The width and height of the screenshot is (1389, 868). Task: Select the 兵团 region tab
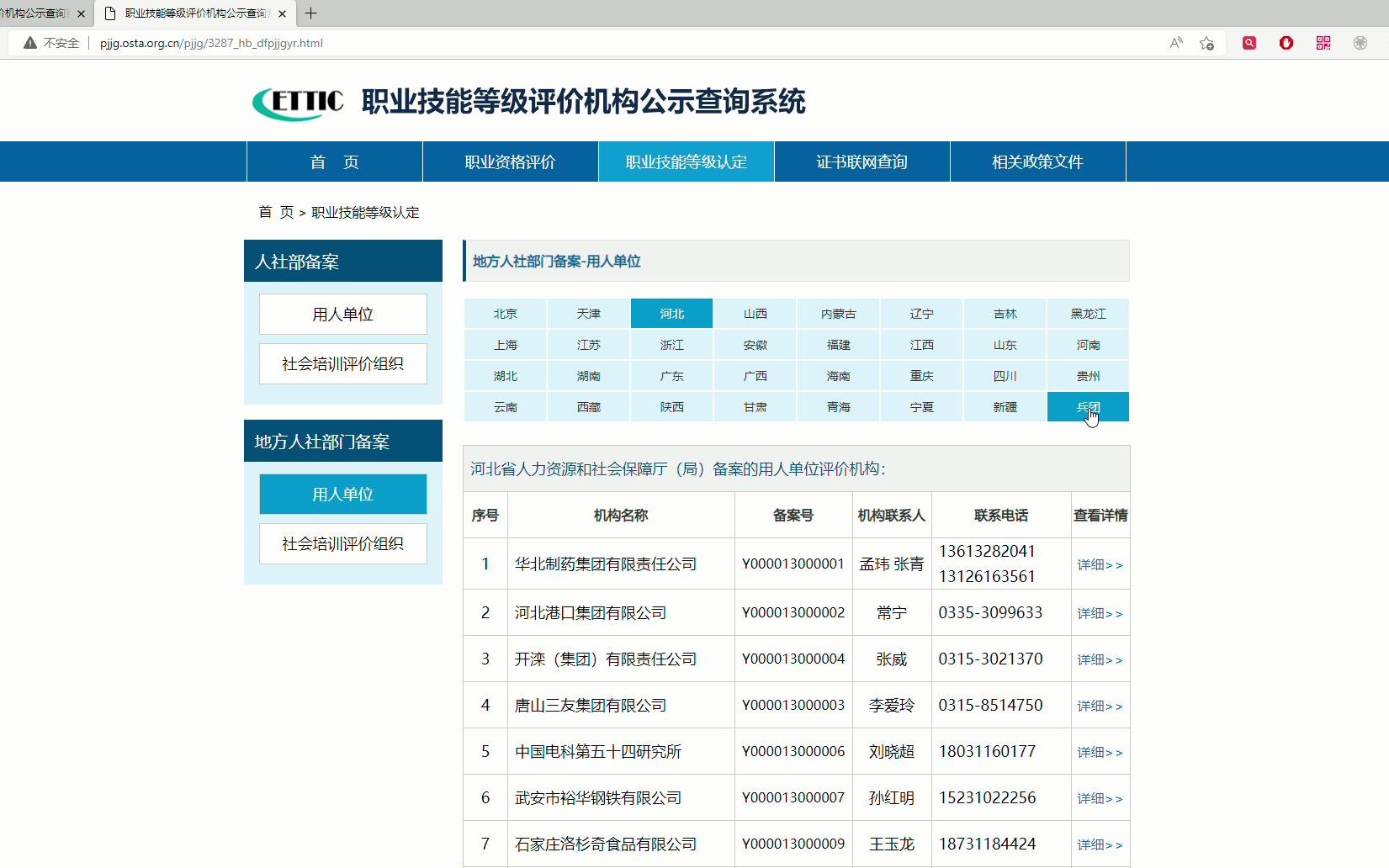(x=1089, y=407)
